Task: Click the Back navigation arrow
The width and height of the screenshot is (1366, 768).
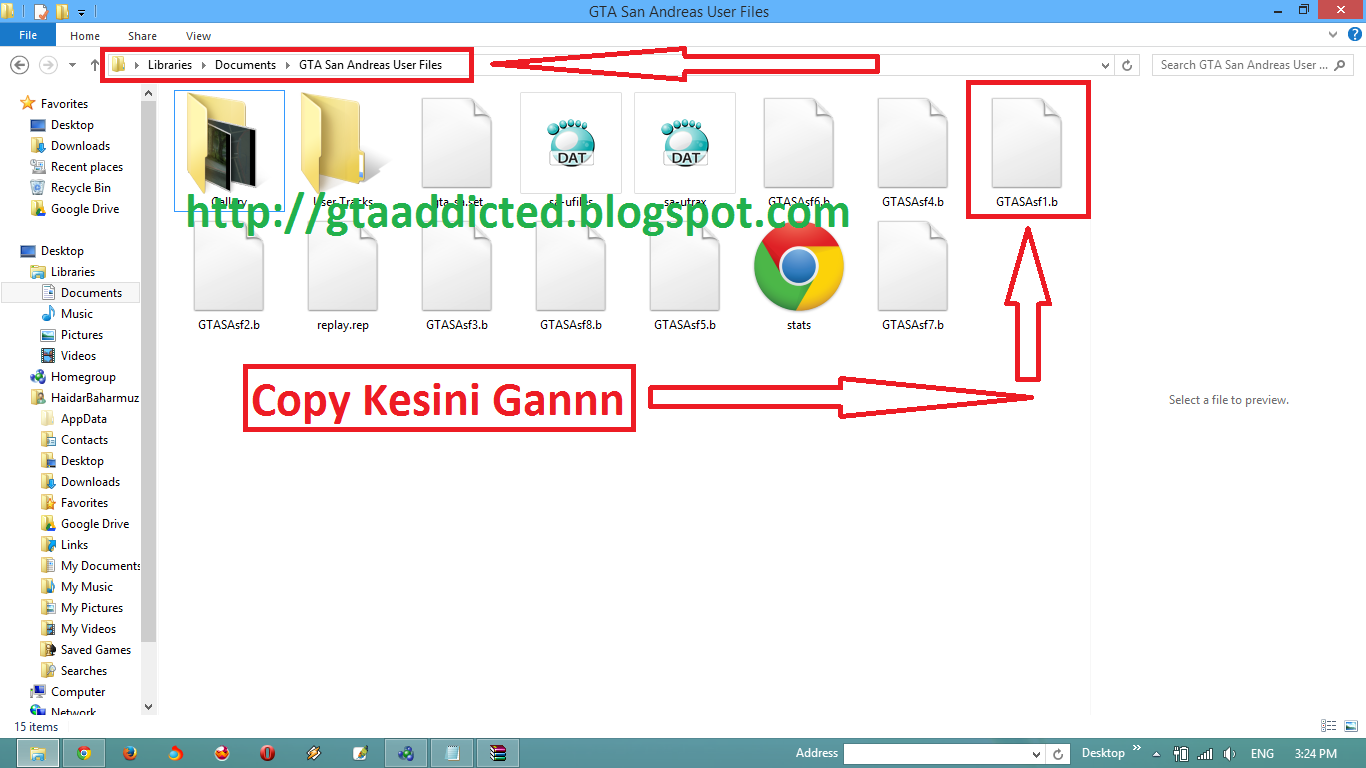Action: click(x=18, y=65)
